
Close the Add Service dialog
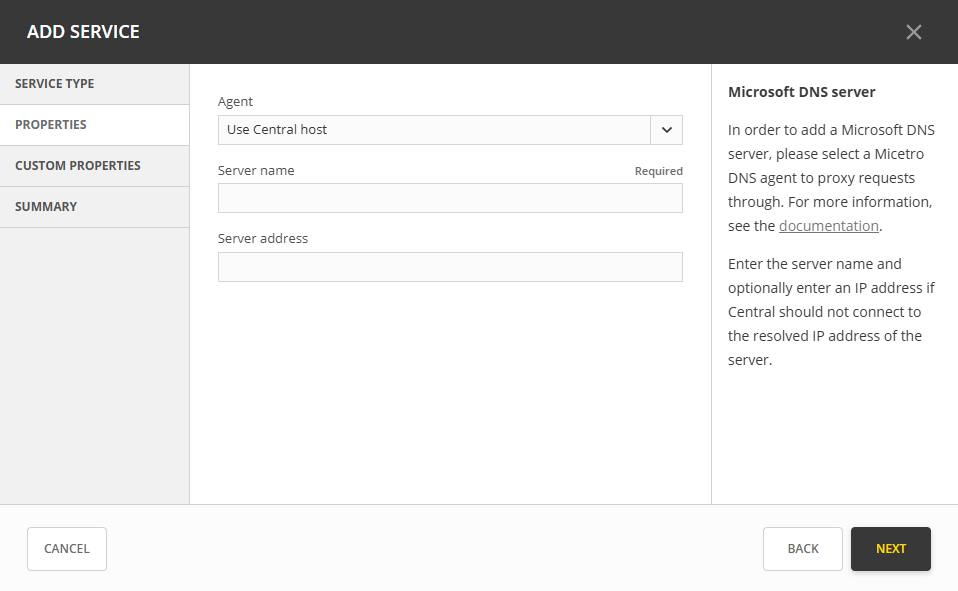pyautogui.click(x=913, y=32)
